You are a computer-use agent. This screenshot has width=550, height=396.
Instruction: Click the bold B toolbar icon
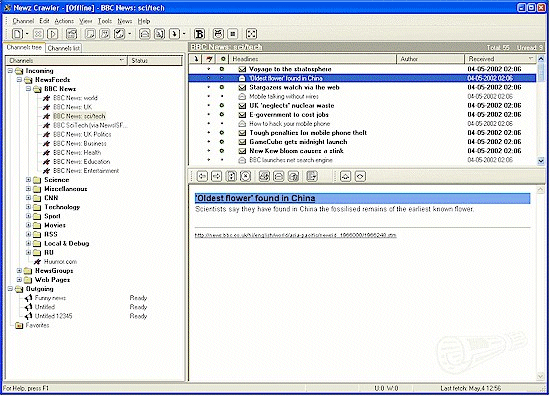pos(199,34)
